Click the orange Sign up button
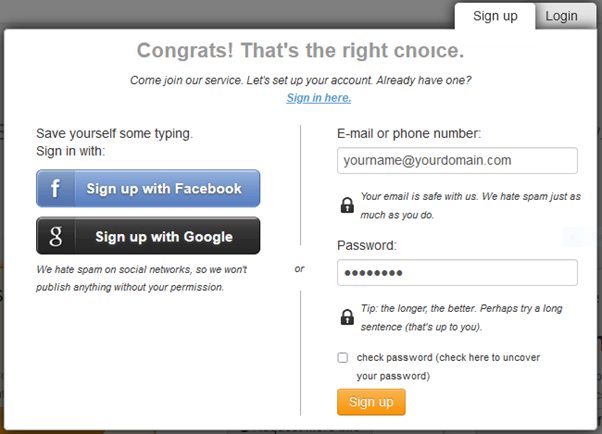This screenshot has height=434, width=602. click(371, 402)
